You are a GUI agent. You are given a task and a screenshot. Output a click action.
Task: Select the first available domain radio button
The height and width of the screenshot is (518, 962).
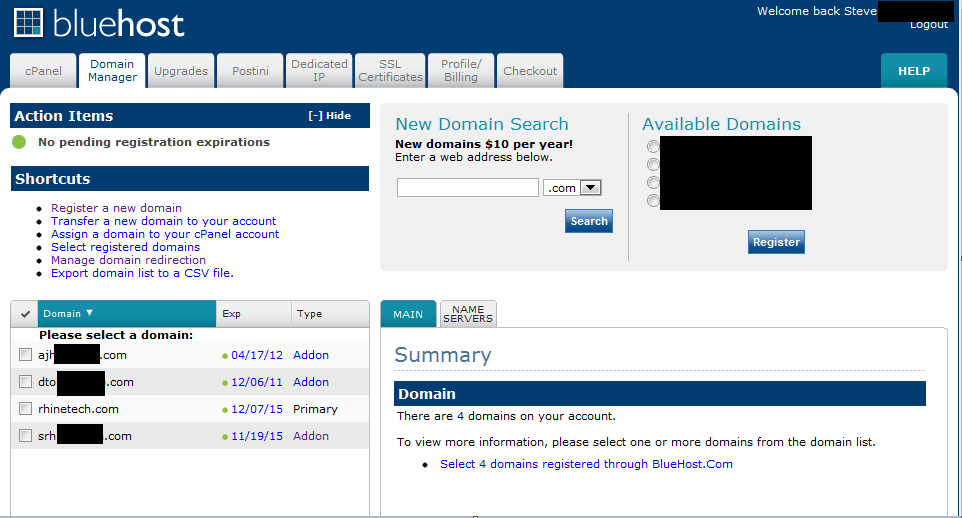coord(653,147)
